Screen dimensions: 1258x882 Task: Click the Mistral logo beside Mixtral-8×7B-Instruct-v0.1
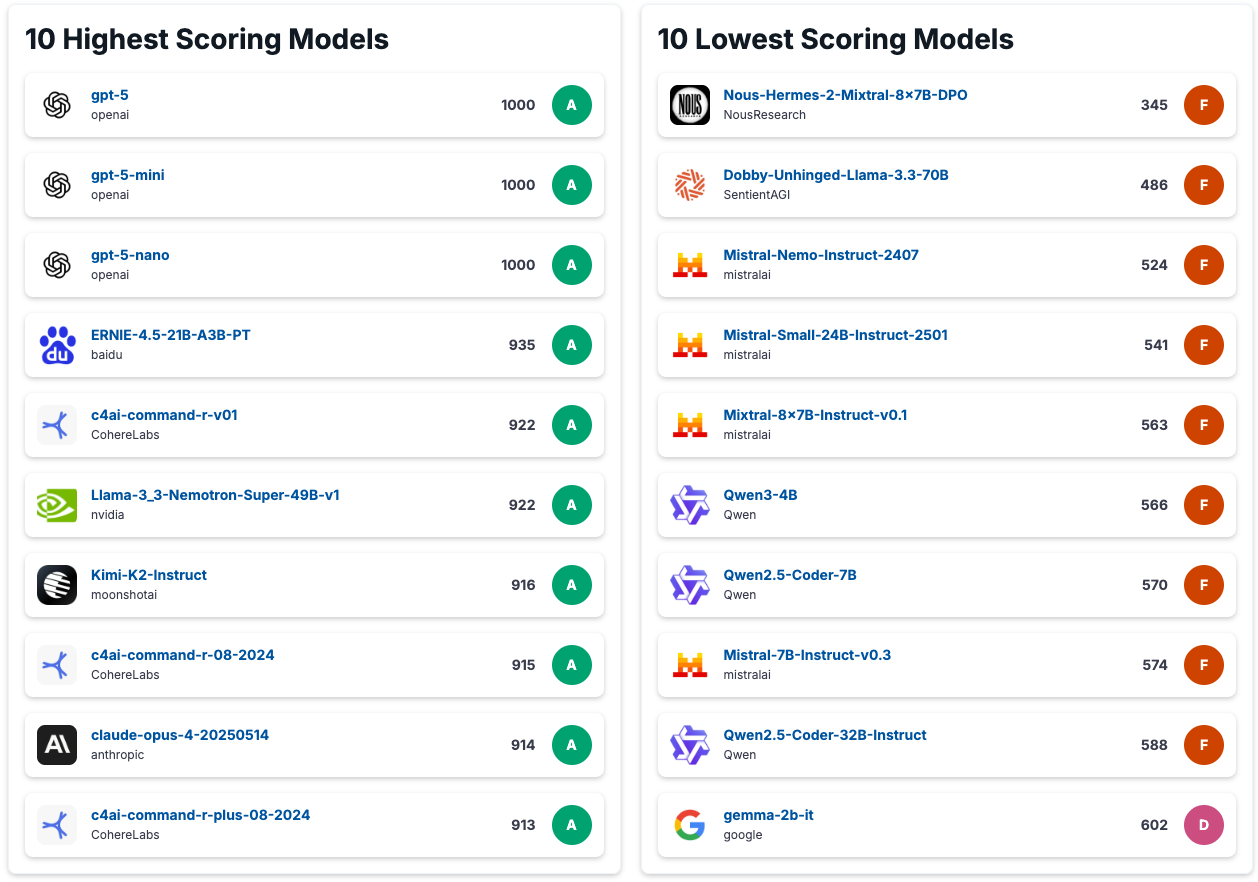690,425
